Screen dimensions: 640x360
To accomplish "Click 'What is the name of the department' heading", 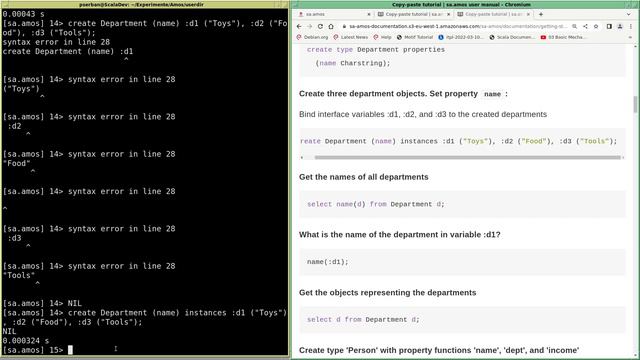I will (400, 235).
